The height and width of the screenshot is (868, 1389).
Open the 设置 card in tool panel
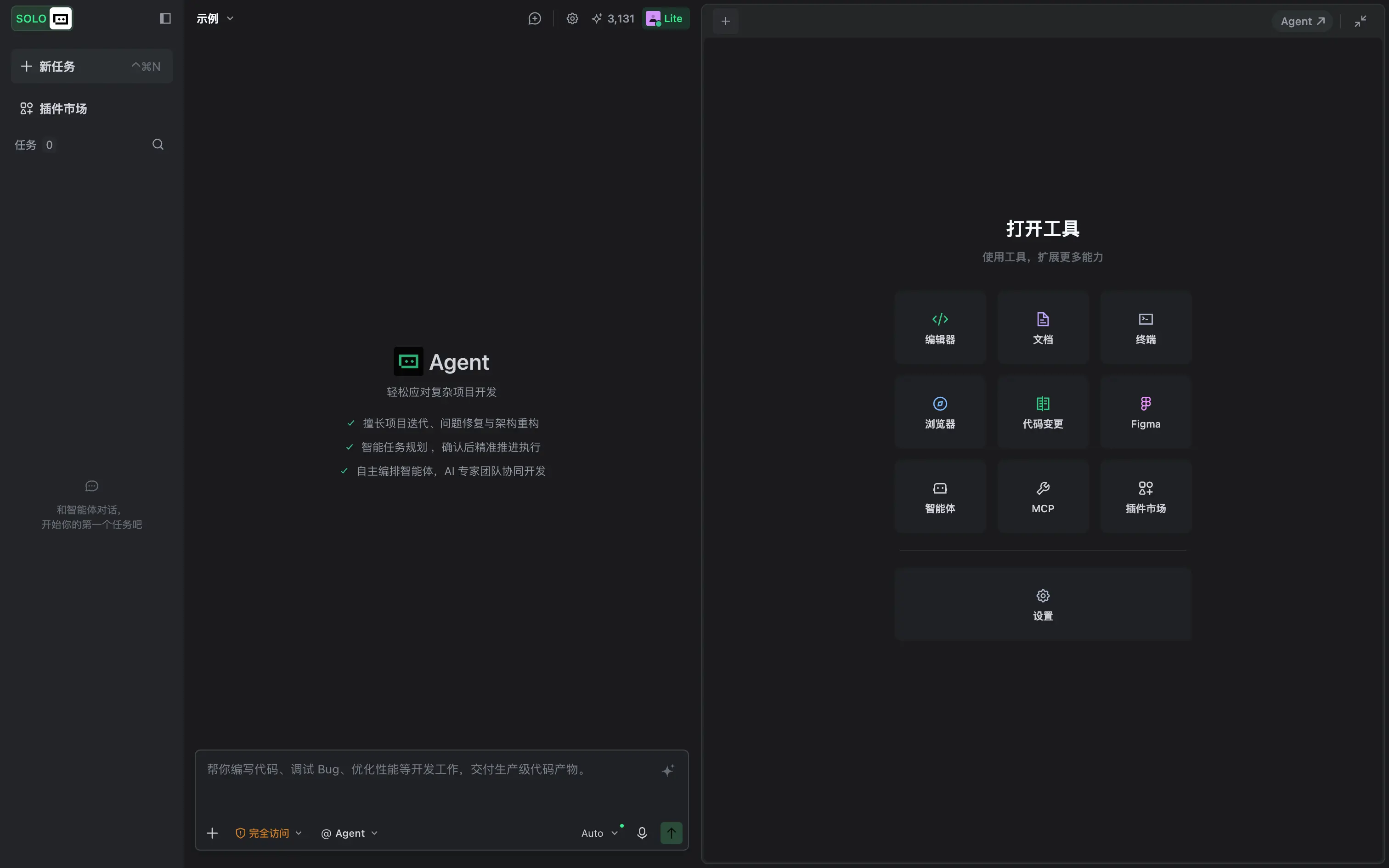1043,604
